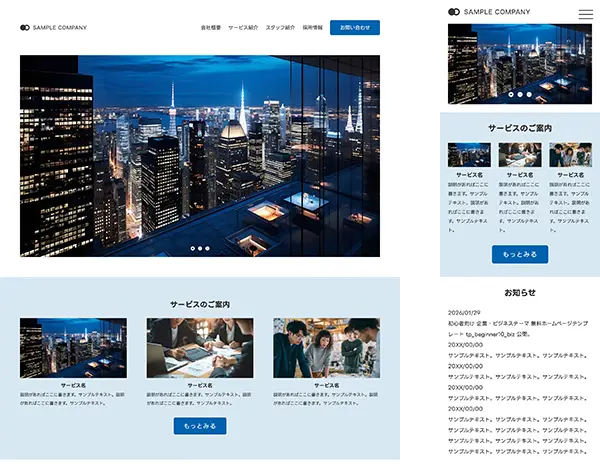The width and height of the screenshot is (600, 467).
Task: Select the third slider dot in mobile hero
Action: coord(528,95)
